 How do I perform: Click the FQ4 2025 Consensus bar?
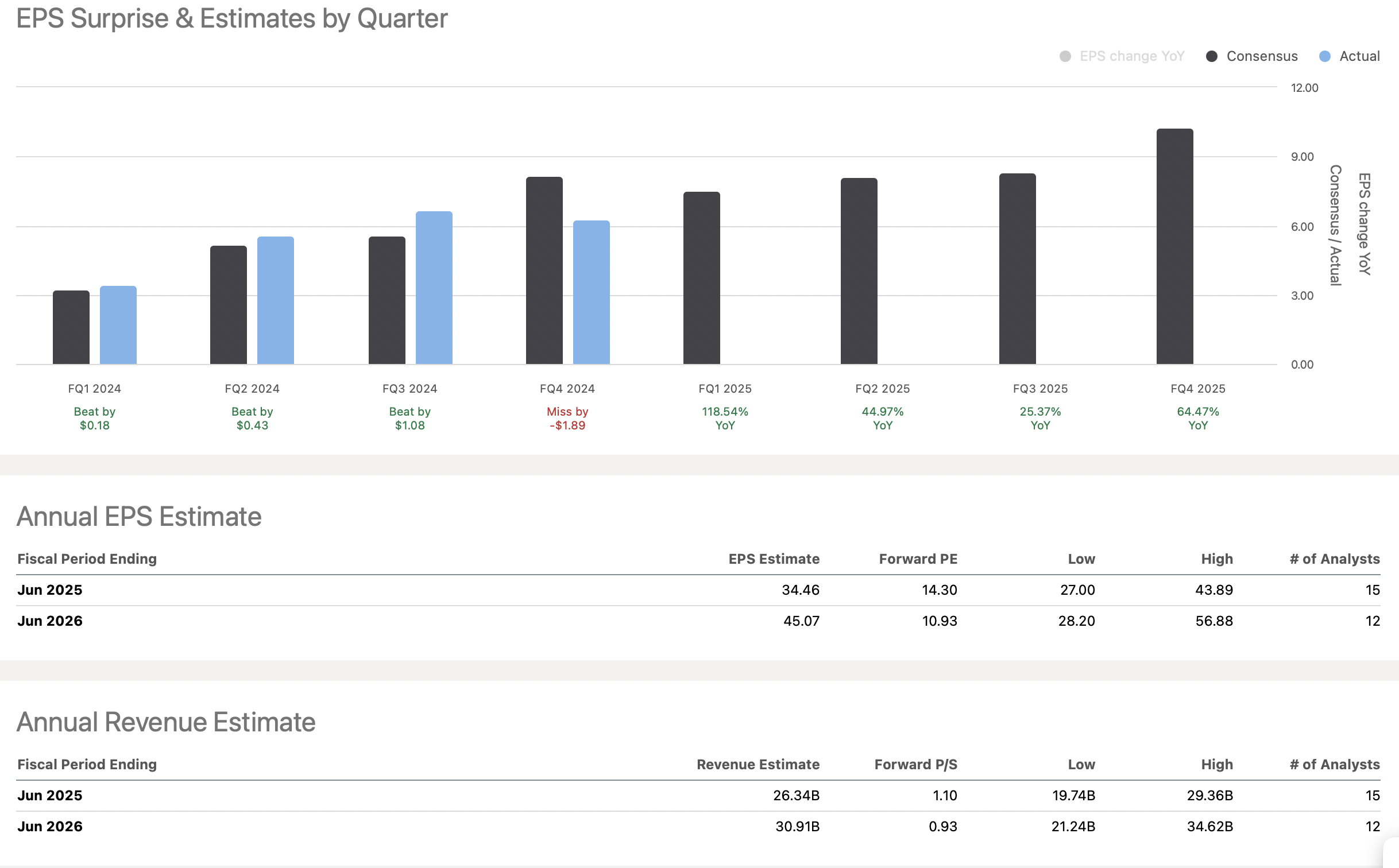[x=1175, y=246]
